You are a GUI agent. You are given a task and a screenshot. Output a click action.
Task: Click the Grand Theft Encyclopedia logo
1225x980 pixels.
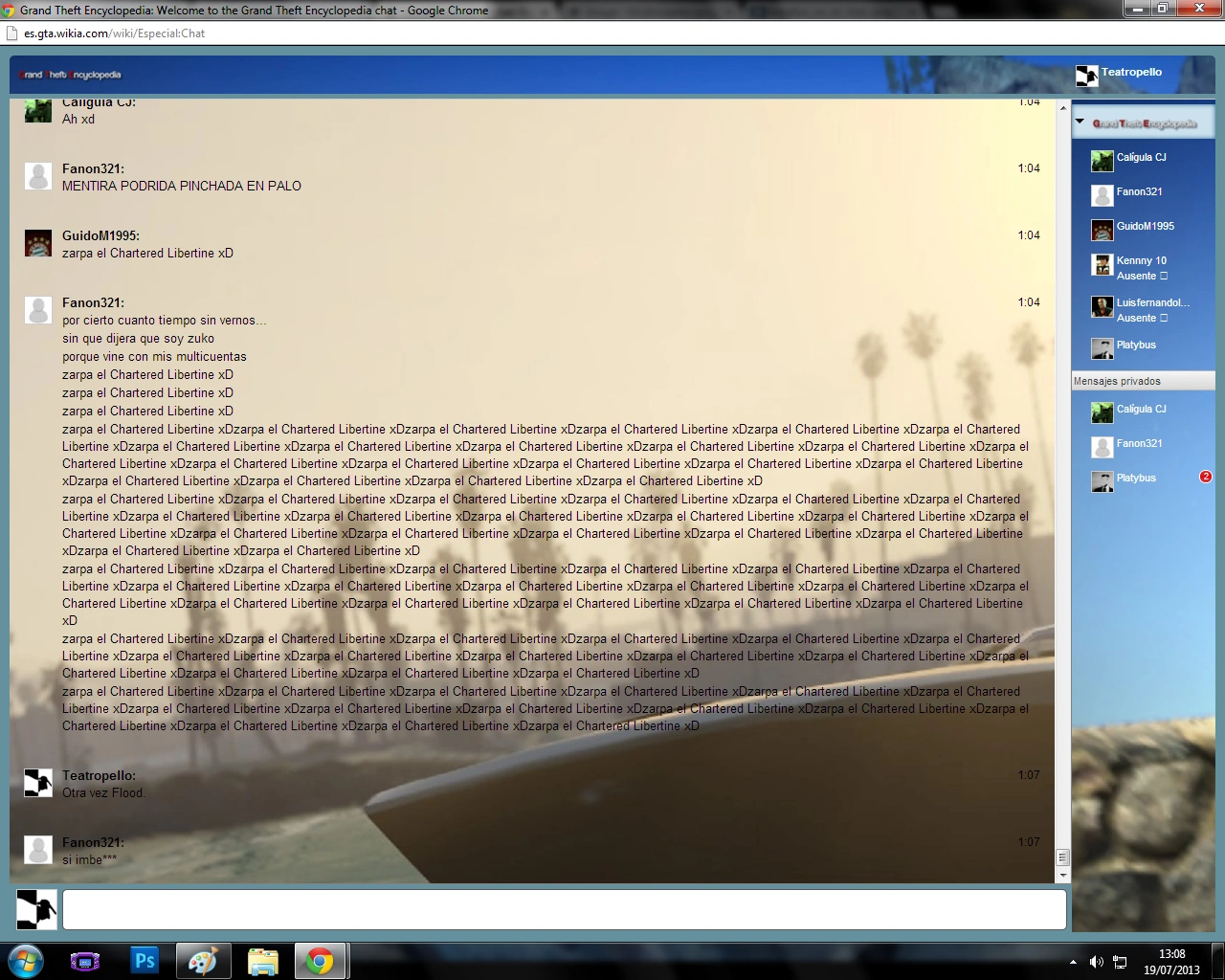71,75
